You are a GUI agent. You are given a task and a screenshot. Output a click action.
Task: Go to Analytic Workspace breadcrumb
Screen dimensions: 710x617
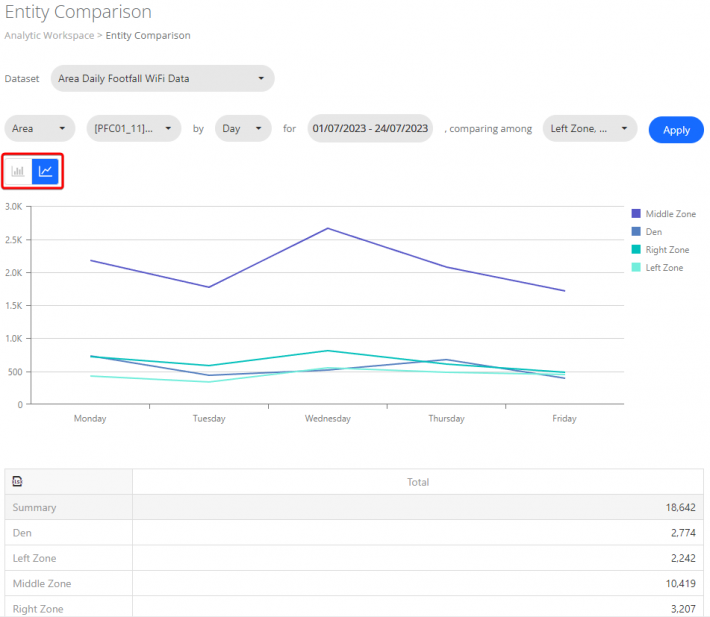(x=48, y=35)
